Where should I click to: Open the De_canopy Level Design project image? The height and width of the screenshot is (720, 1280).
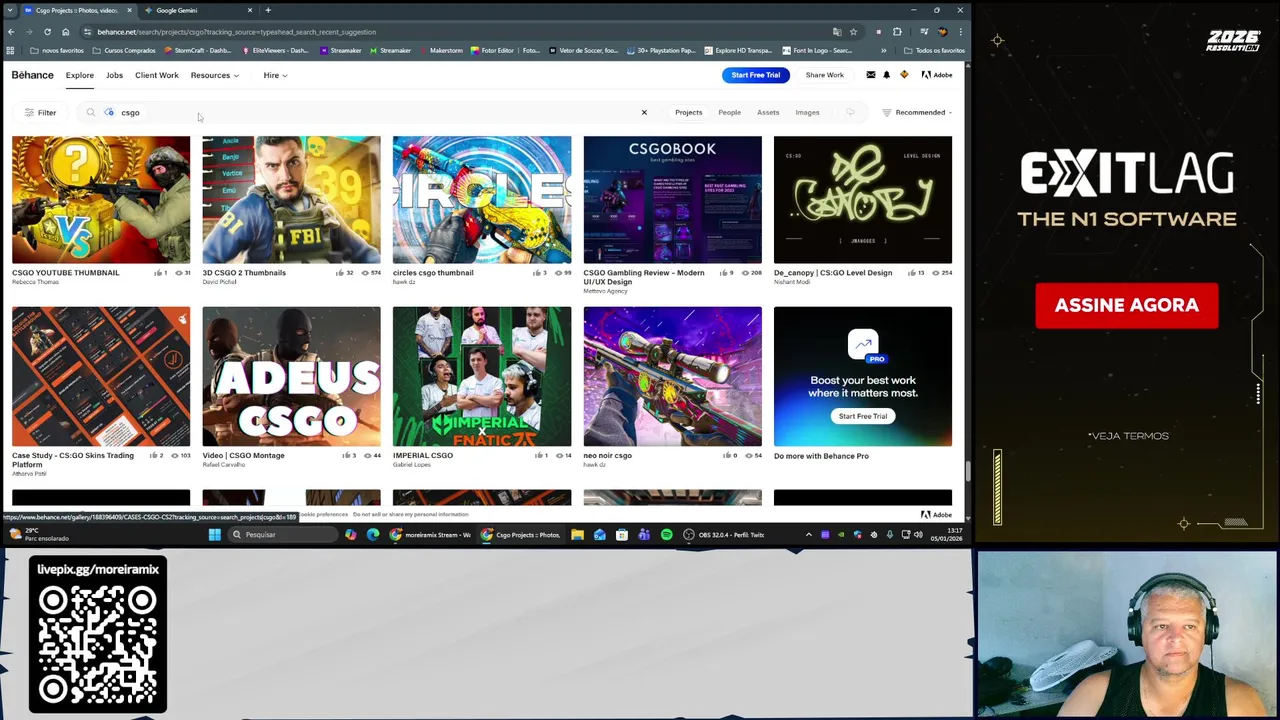click(x=863, y=200)
